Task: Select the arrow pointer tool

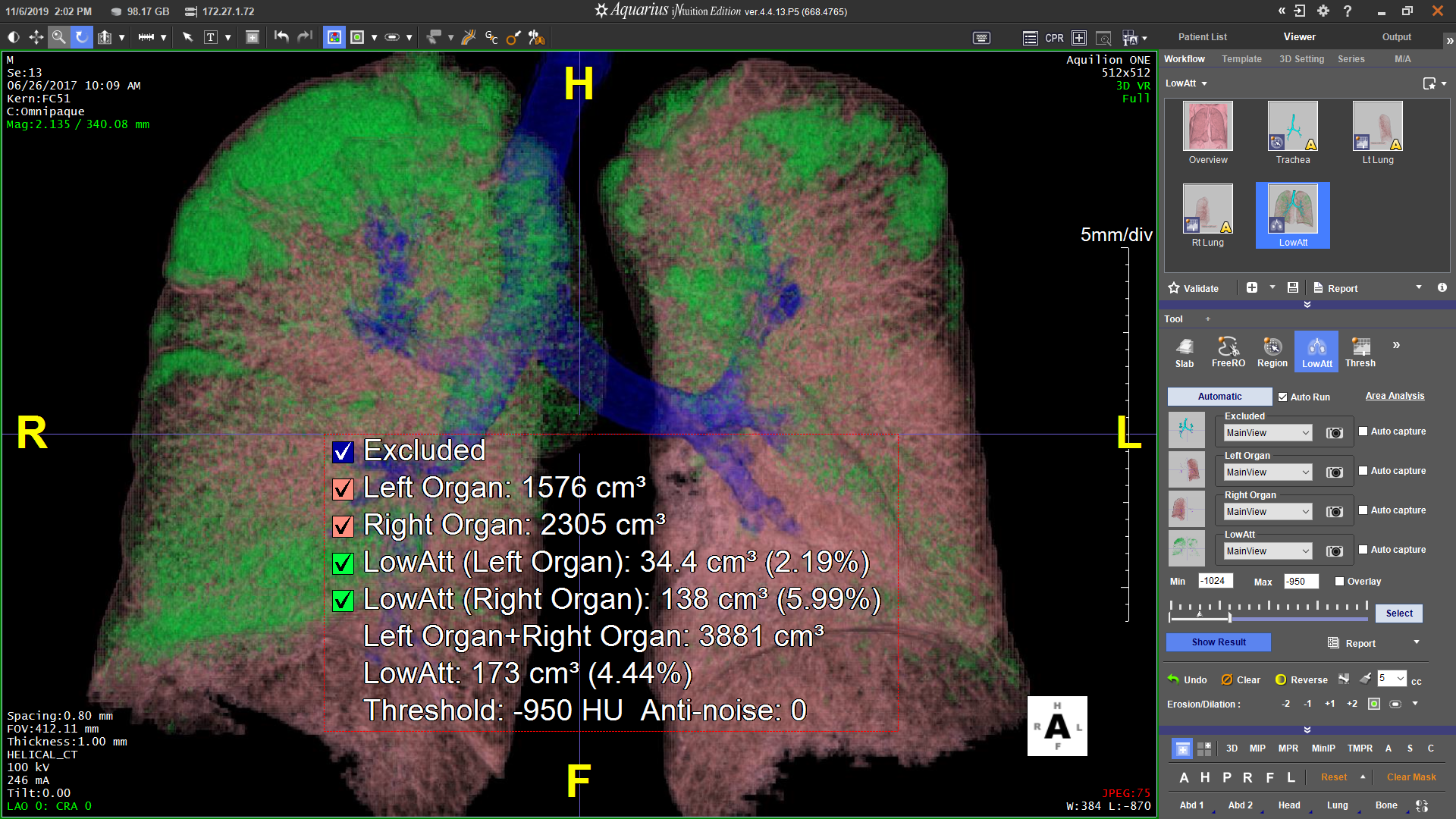Action: point(187,37)
